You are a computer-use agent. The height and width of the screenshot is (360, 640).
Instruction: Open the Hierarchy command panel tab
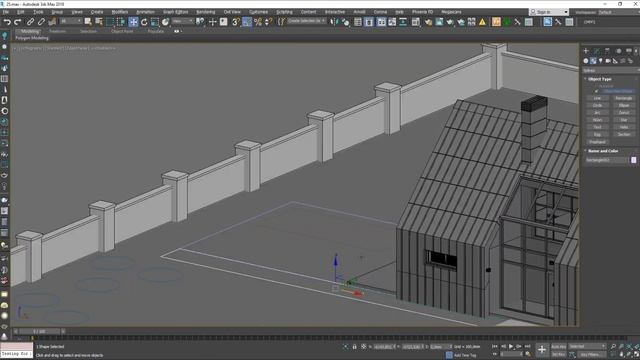[x=607, y=51]
